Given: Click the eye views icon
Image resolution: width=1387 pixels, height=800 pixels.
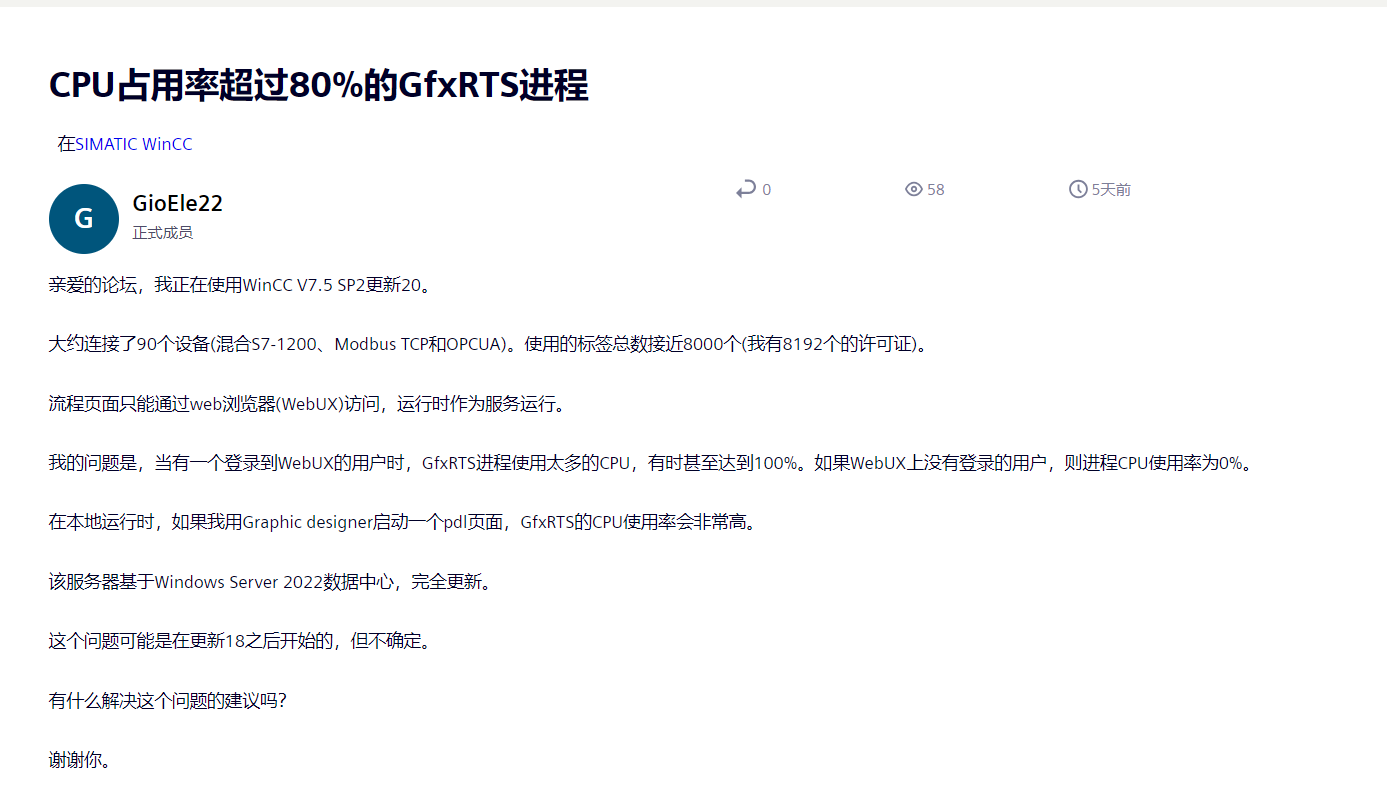Looking at the screenshot, I should [x=913, y=189].
